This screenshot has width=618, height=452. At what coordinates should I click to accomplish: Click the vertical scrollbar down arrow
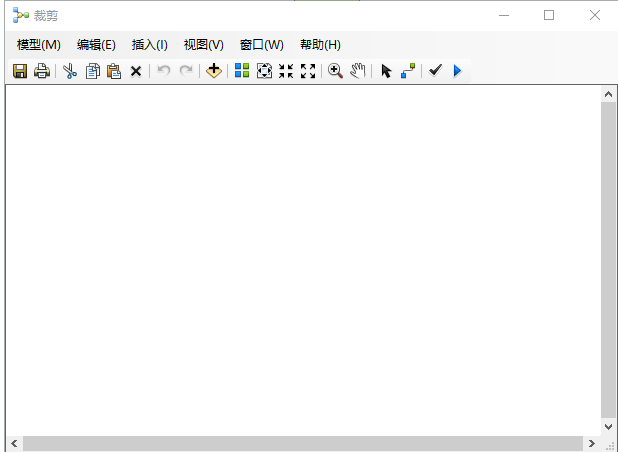click(608, 427)
